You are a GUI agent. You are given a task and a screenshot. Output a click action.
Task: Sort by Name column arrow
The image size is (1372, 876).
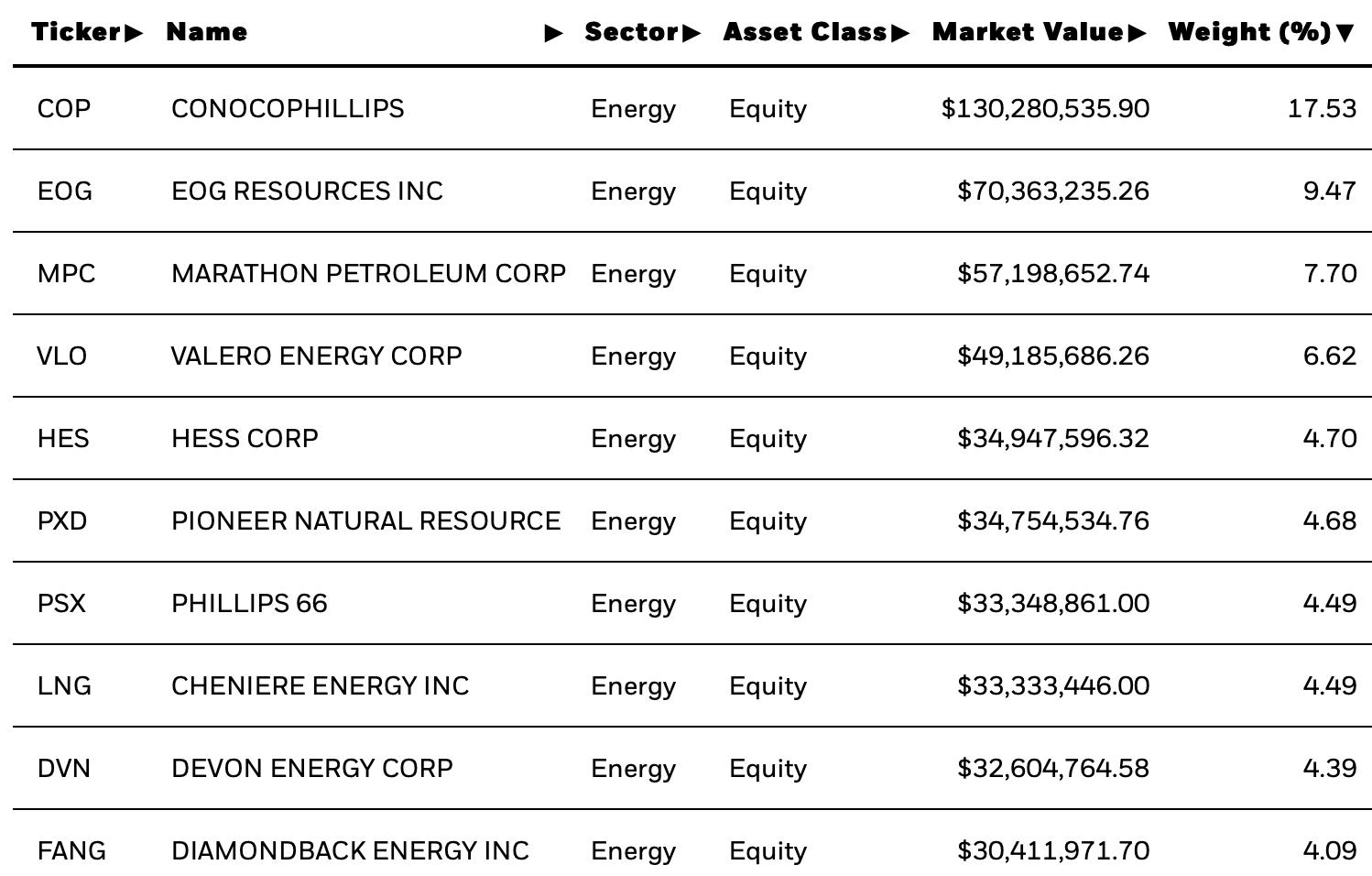553,33
